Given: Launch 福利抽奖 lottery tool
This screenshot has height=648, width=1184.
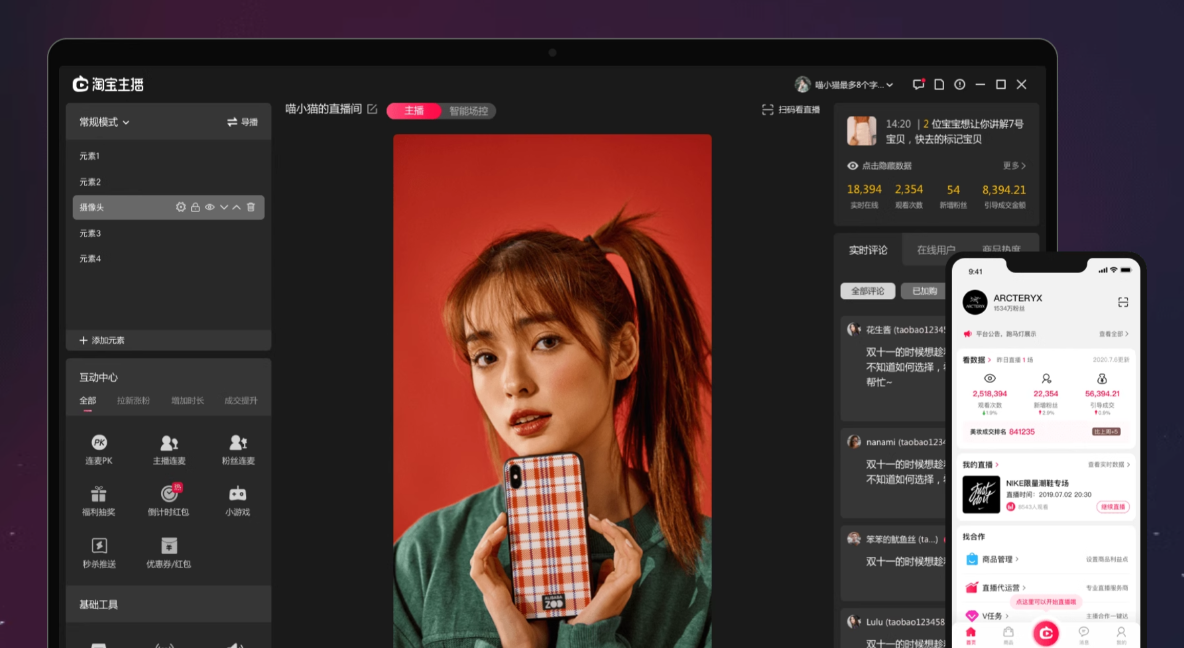Looking at the screenshot, I should tap(98, 501).
